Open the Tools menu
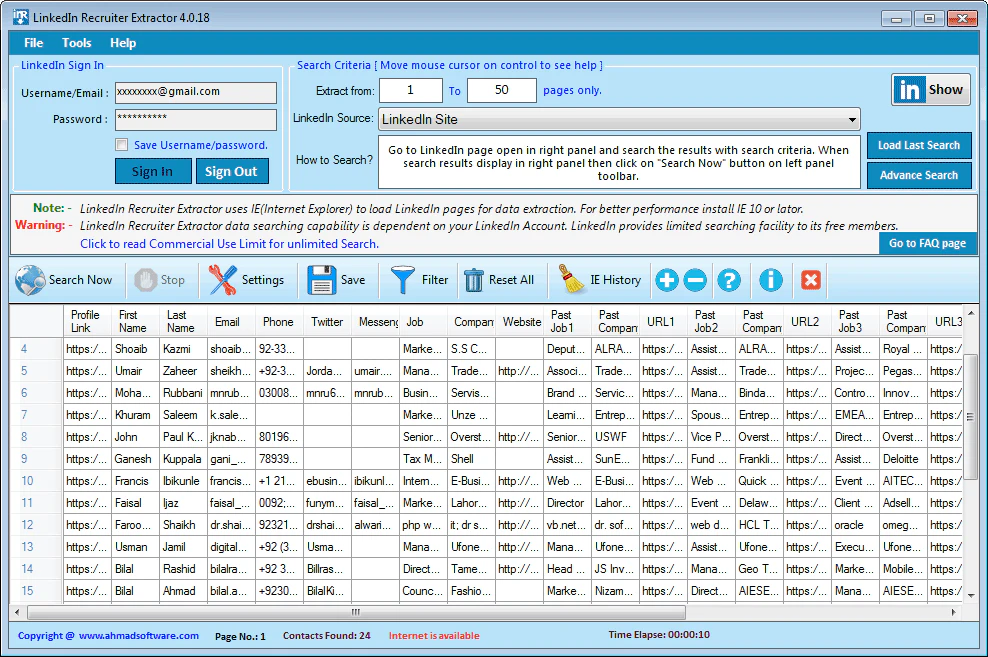Viewport: 988px width, 657px height. click(77, 43)
